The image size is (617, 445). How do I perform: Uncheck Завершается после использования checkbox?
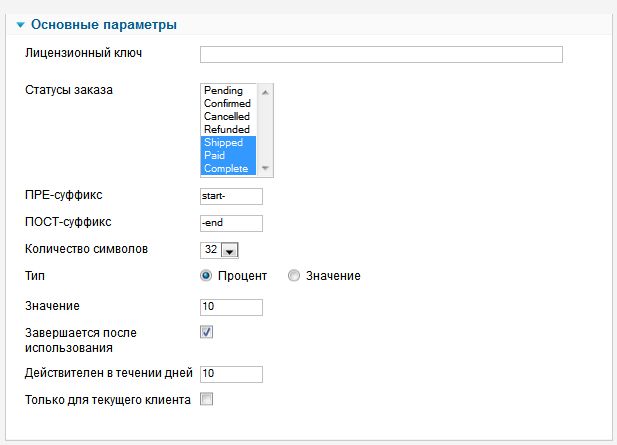tap(207, 332)
